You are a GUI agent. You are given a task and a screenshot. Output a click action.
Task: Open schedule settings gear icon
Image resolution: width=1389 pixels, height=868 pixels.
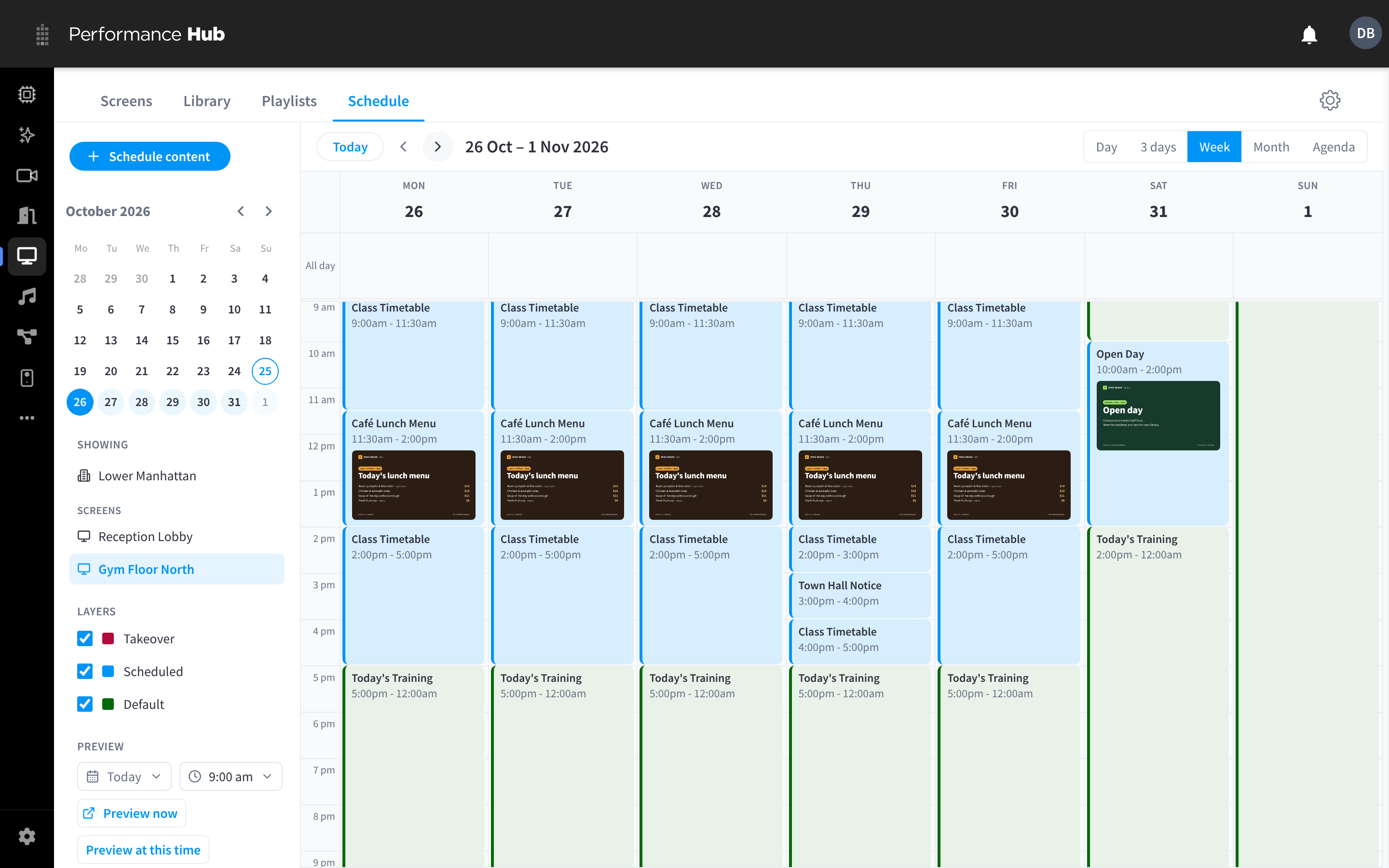tap(1329, 100)
